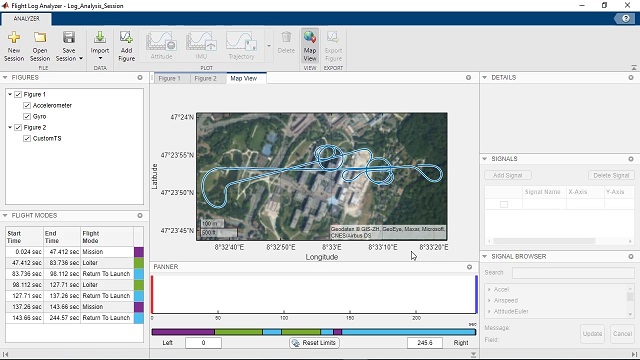This screenshot has width=640, height=360.
Task: Click the Left limit input field
Action: 203,343
